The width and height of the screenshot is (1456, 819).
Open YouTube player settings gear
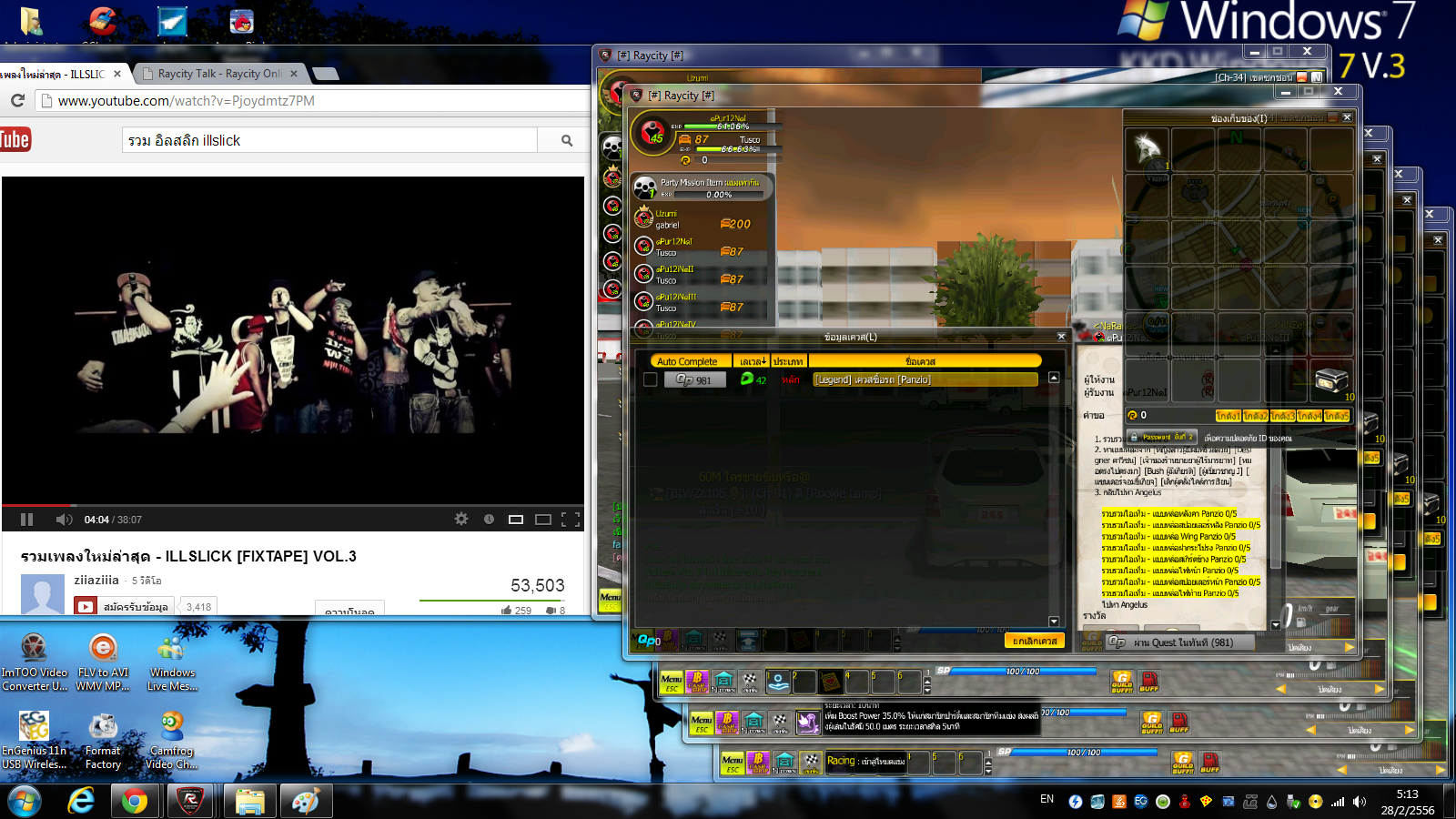pos(461,519)
